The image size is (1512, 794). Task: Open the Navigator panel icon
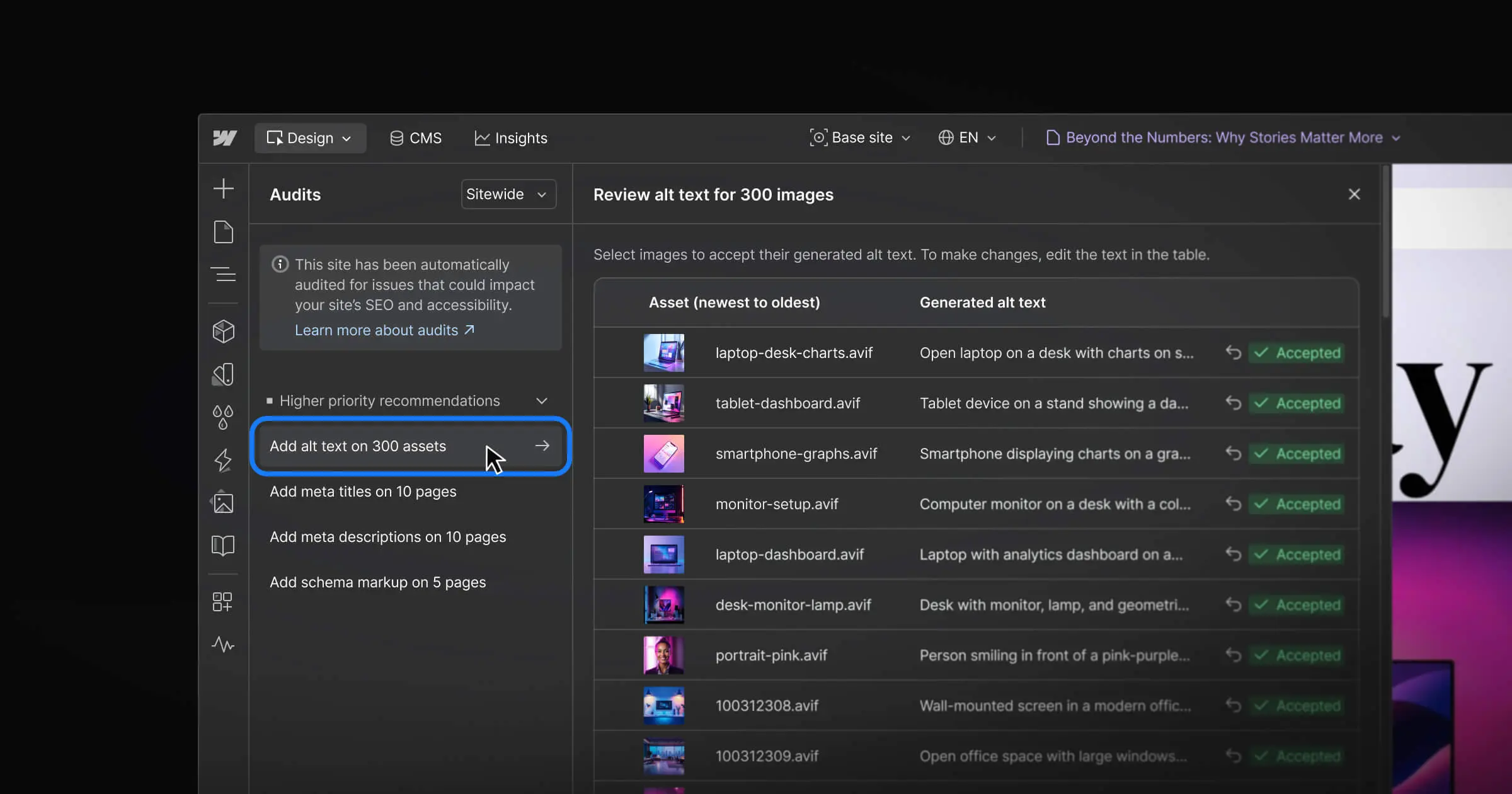tap(223, 275)
